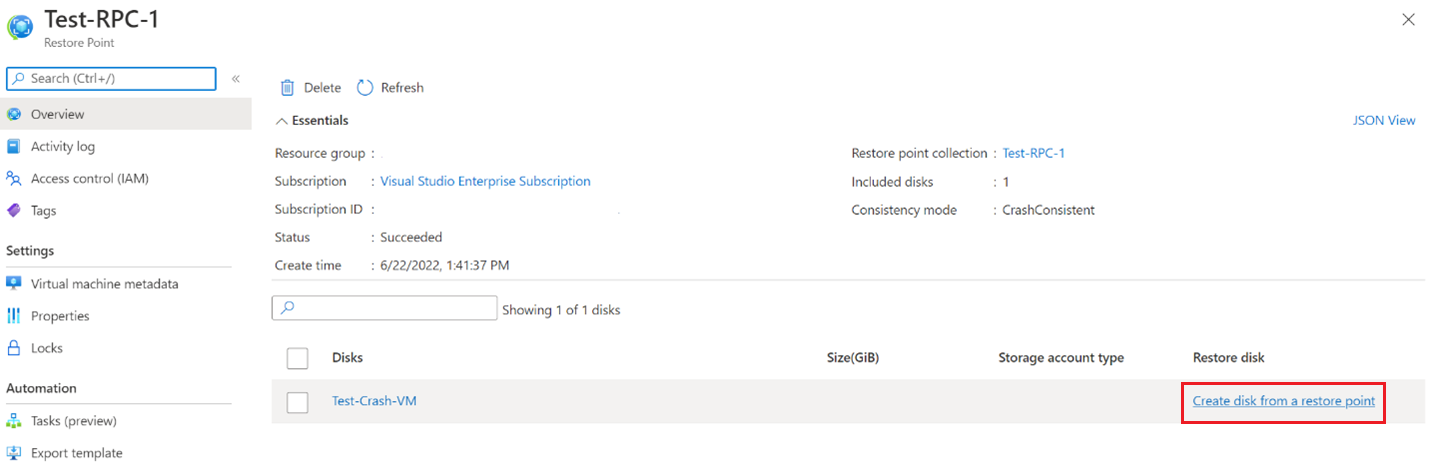
Task: Select all disks with header checkbox
Action: click(297, 358)
